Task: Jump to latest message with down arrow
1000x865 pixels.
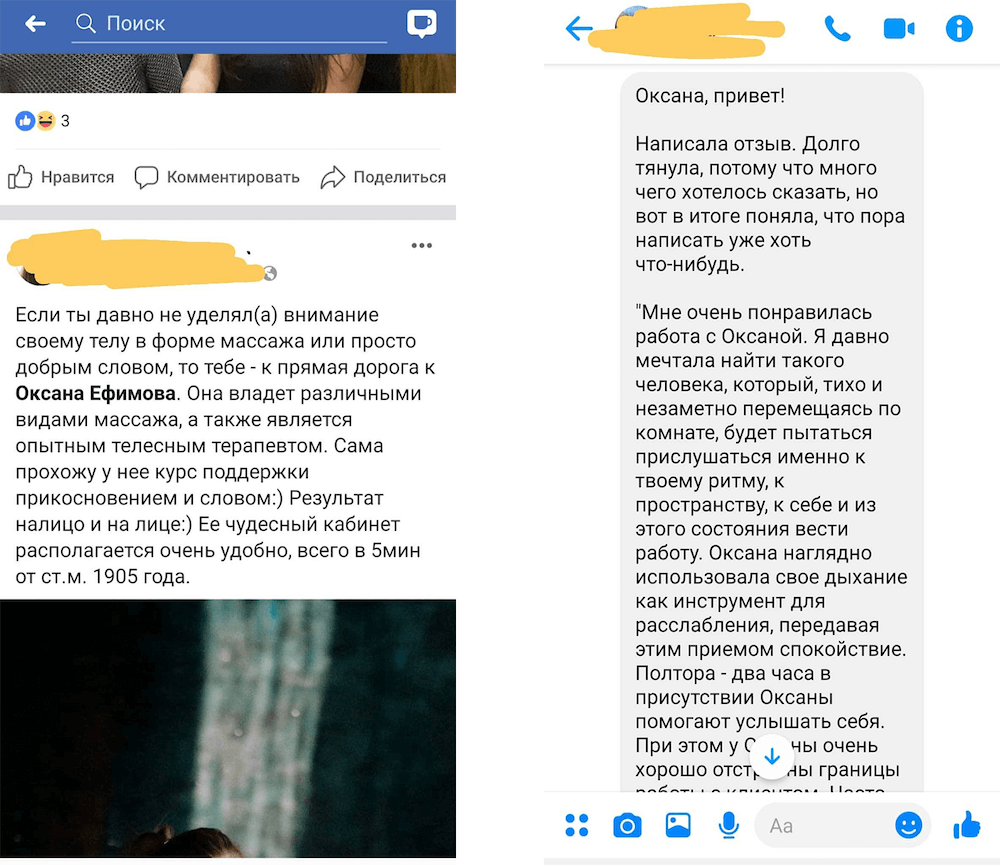Action: click(772, 757)
